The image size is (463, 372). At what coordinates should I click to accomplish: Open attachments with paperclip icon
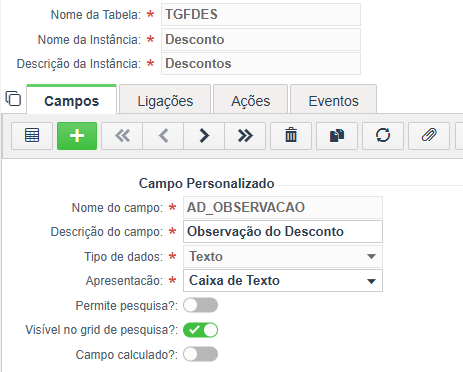429,136
